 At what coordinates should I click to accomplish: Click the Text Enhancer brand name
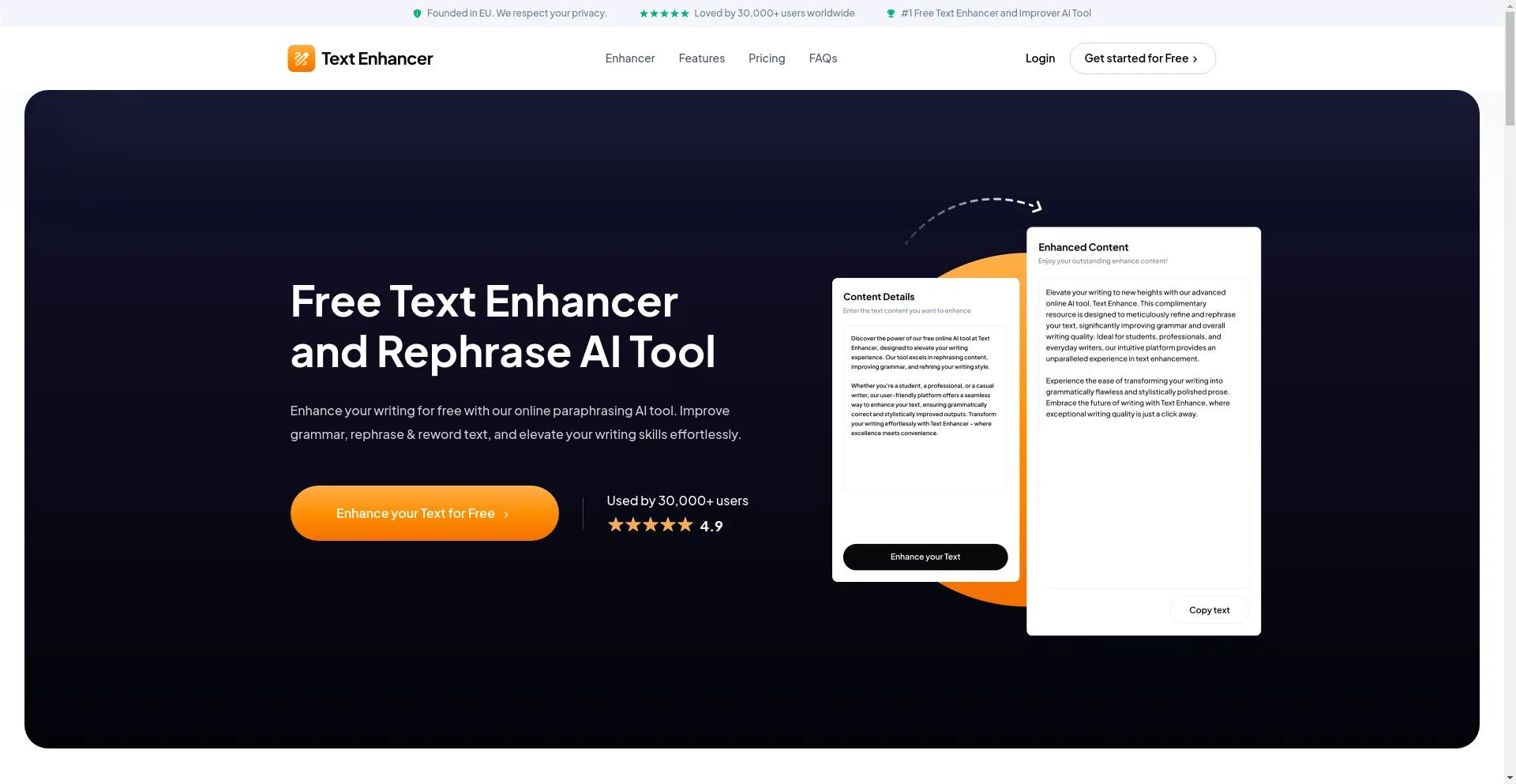pos(377,58)
